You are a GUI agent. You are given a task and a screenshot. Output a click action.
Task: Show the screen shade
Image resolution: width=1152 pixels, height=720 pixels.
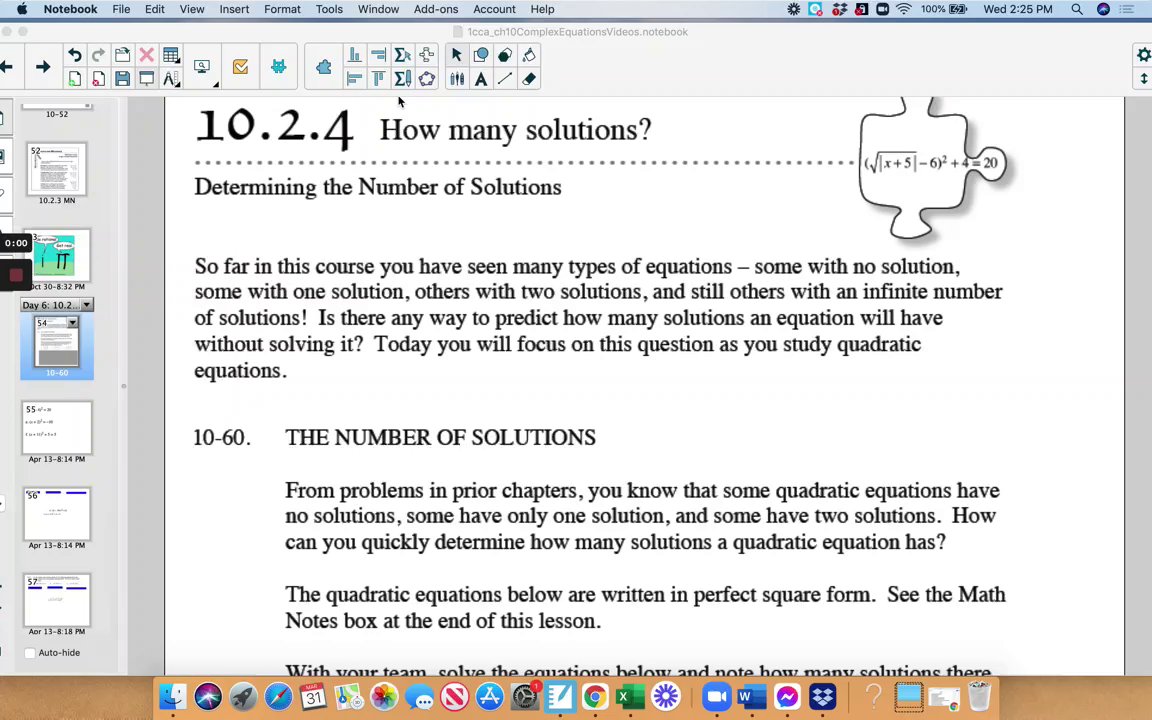(147, 79)
